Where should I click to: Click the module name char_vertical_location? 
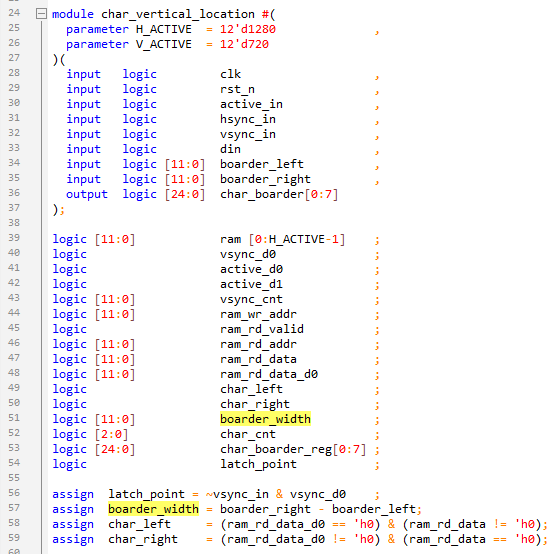178,14
